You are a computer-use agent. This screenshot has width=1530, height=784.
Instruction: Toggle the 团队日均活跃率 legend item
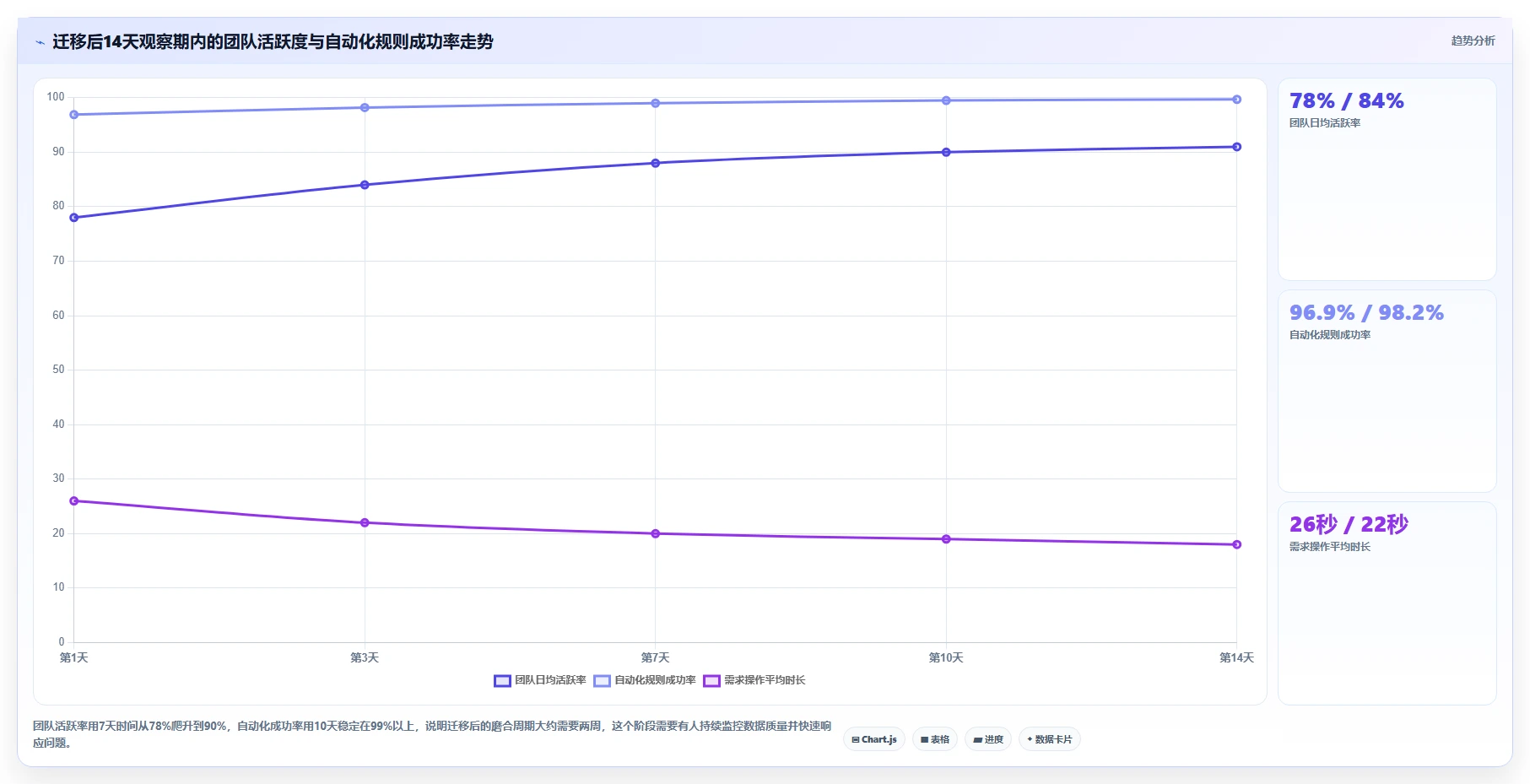[540, 680]
